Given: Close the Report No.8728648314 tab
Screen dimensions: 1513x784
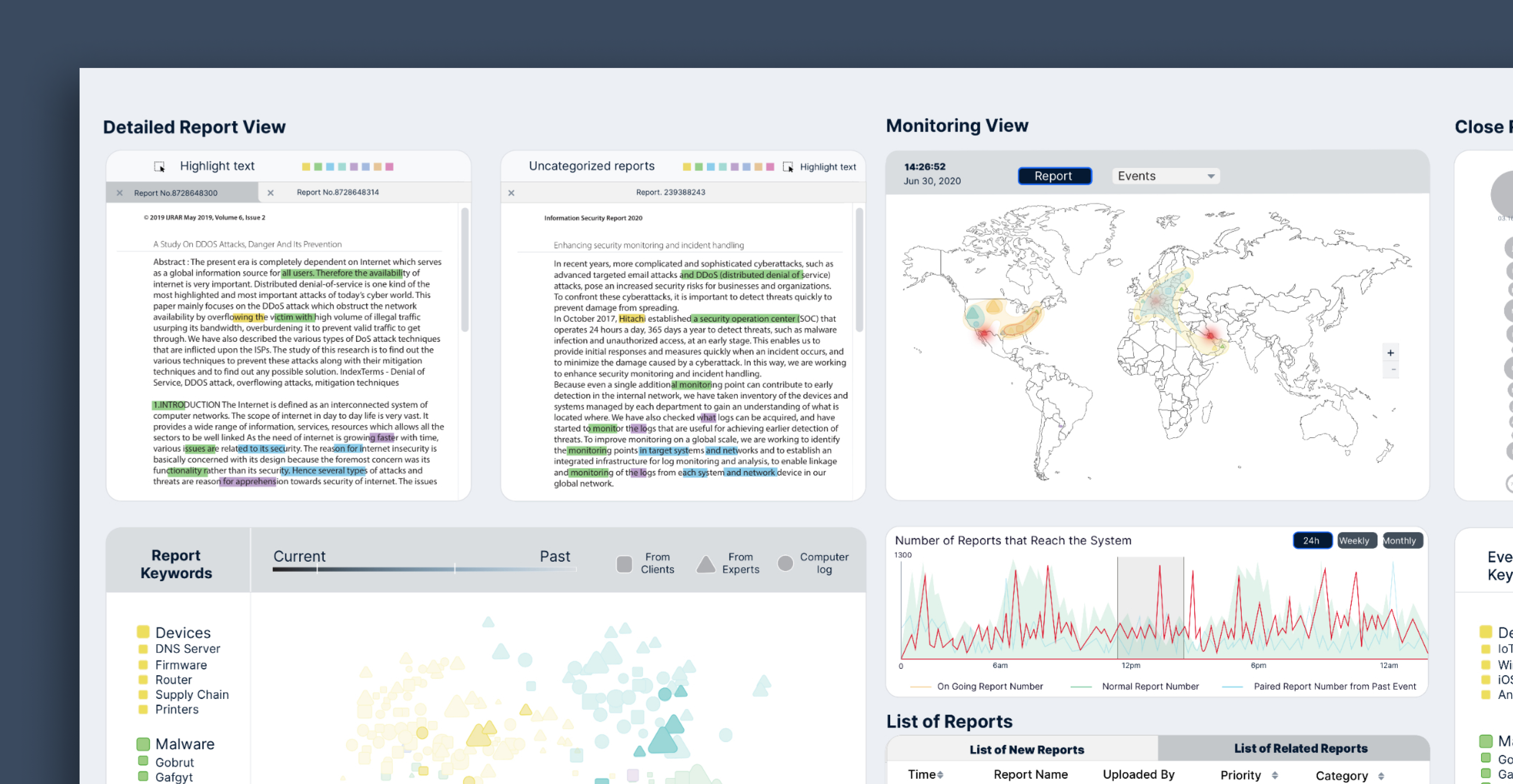Looking at the screenshot, I should 271,193.
